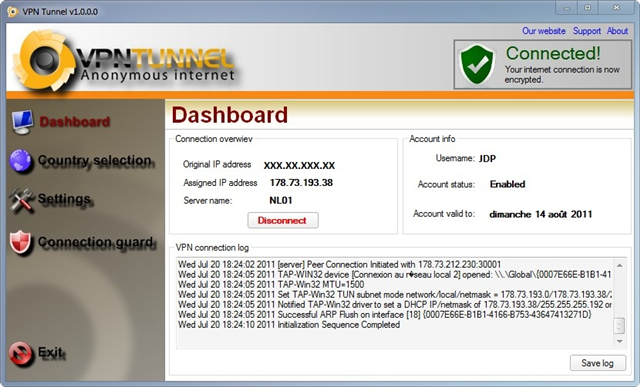Image resolution: width=640 pixels, height=387 pixels.
Task: Click server name value NL01
Action: click(x=281, y=200)
